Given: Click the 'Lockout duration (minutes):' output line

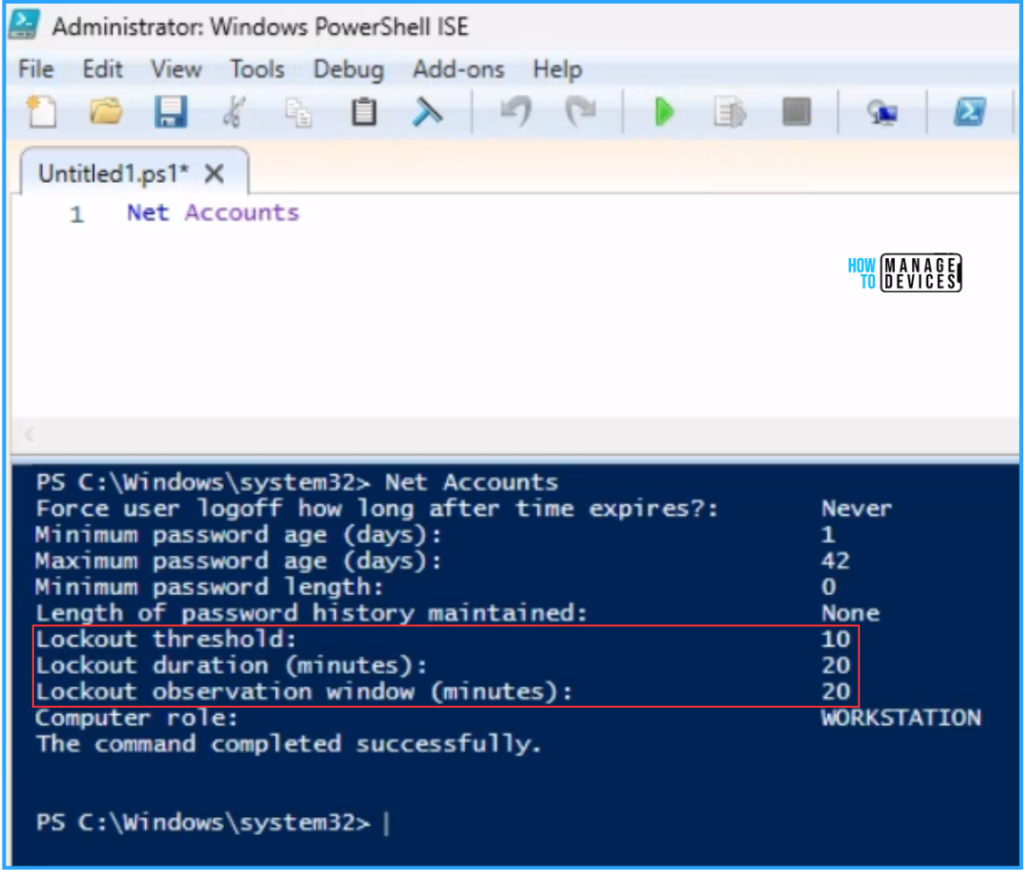Looking at the screenshot, I should tap(231, 665).
